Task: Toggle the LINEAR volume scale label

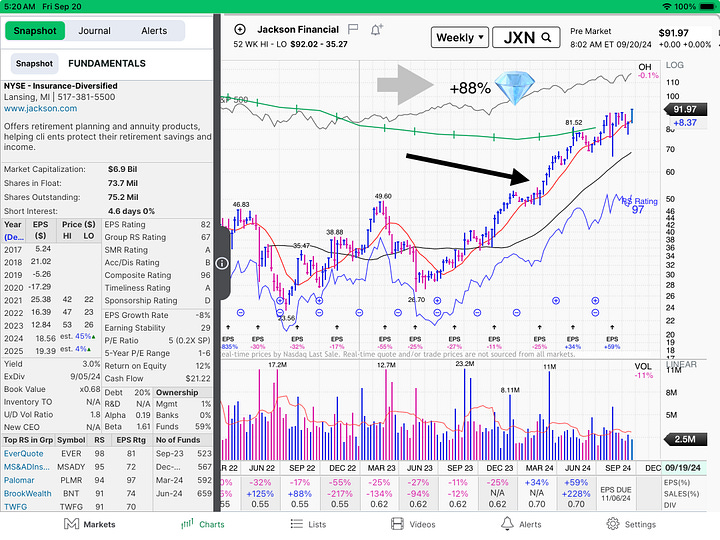Action: point(681,364)
